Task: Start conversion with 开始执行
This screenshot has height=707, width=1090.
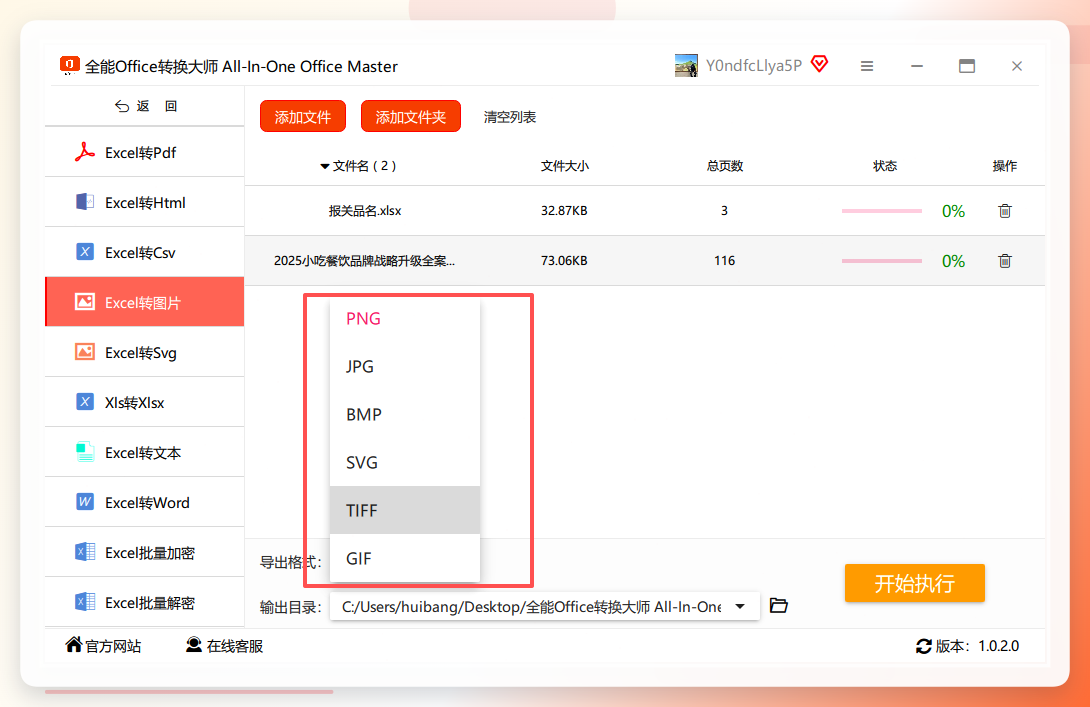Action: 915,583
